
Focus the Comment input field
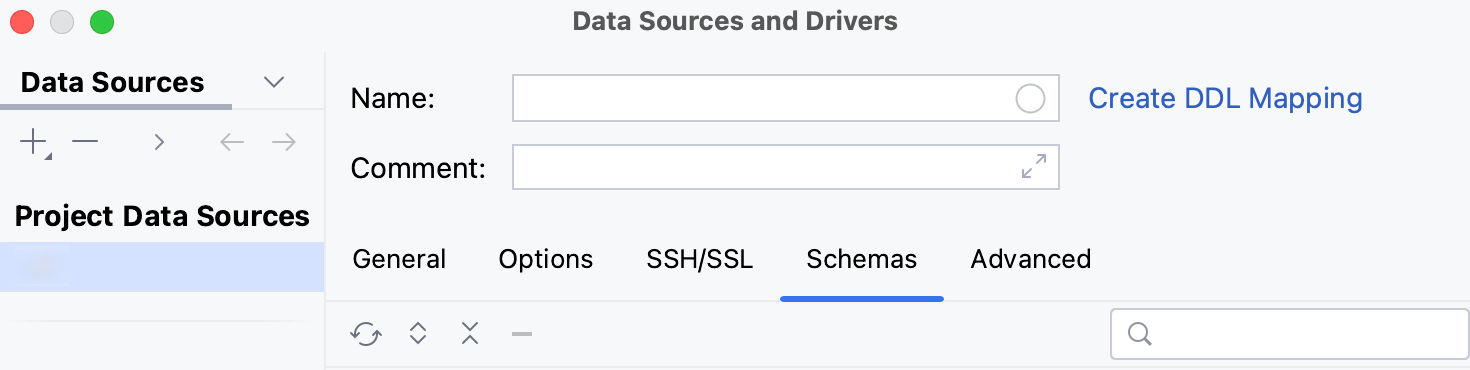(x=785, y=167)
